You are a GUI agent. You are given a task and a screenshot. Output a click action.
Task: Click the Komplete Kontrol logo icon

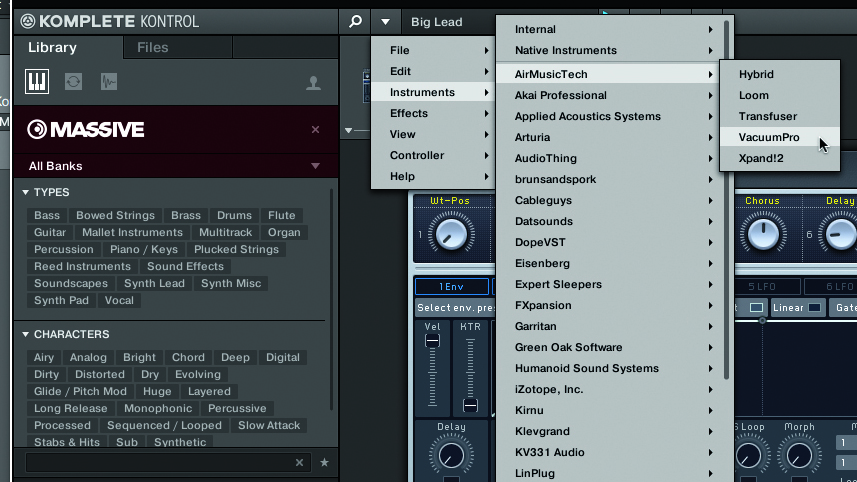(27, 21)
